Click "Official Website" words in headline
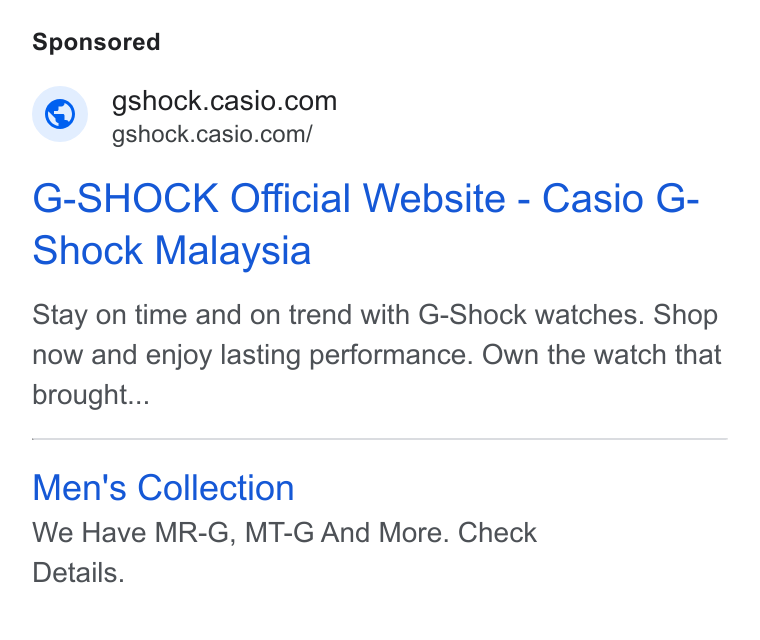The image size is (760, 640). (x=367, y=198)
